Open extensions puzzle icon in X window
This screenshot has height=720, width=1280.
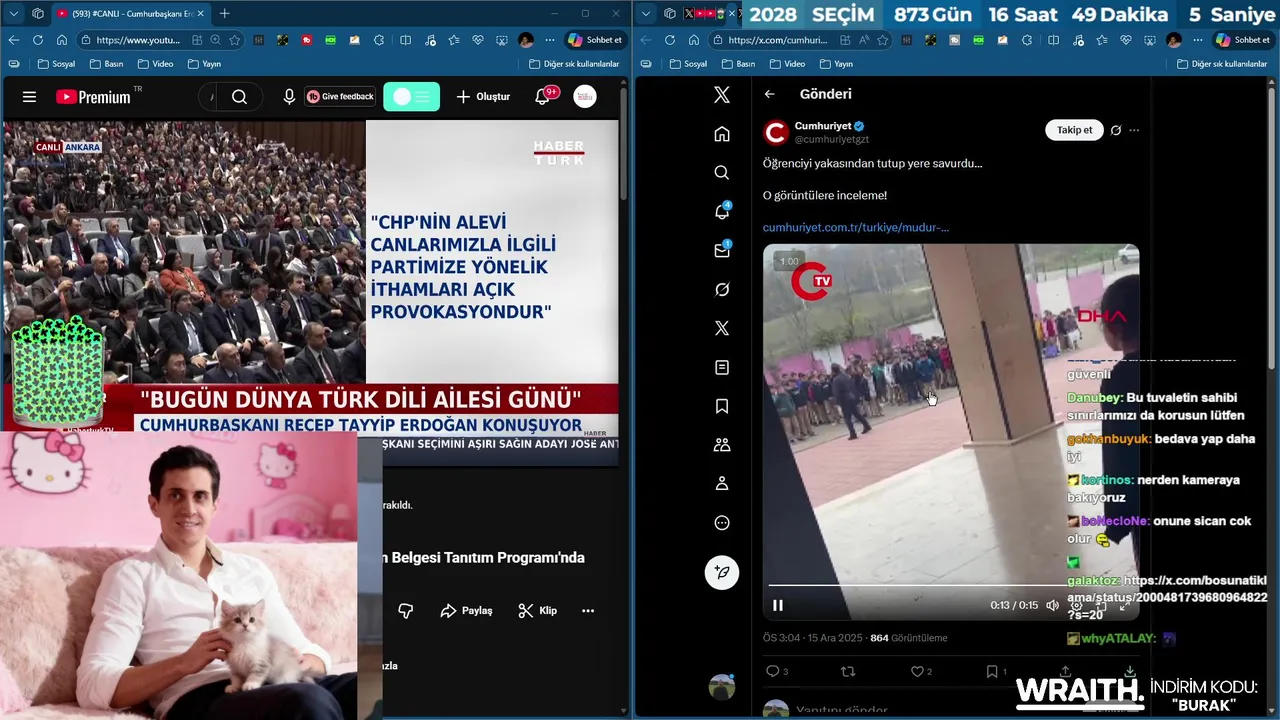coord(1027,40)
